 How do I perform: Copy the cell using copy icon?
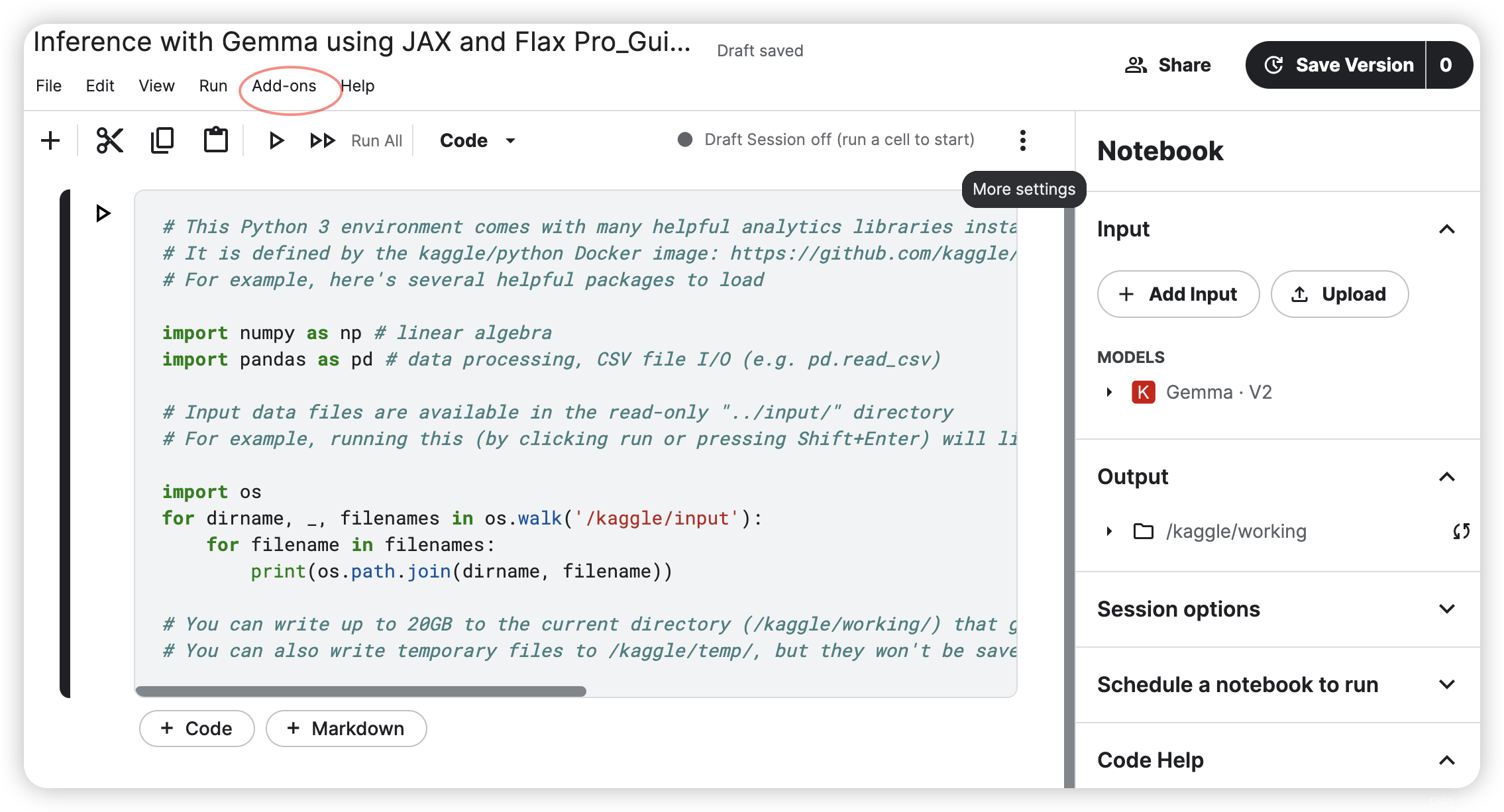tap(162, 140)
